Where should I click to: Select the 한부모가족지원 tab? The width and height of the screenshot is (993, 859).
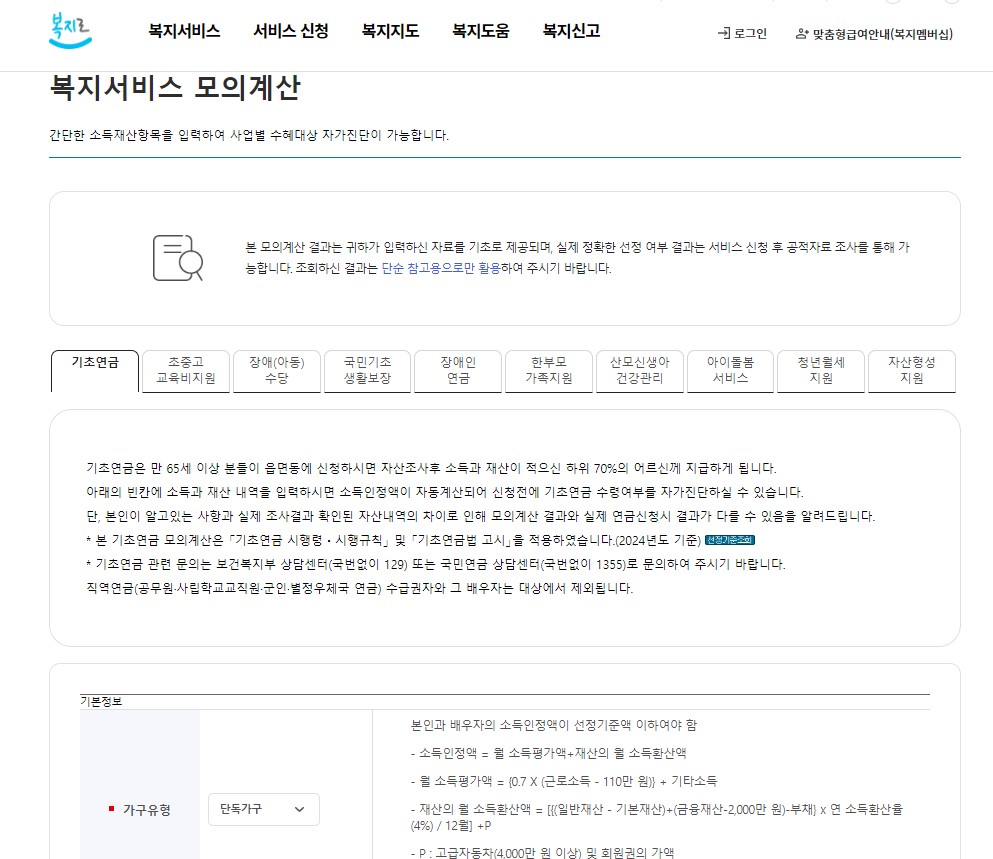click(548, 371)
